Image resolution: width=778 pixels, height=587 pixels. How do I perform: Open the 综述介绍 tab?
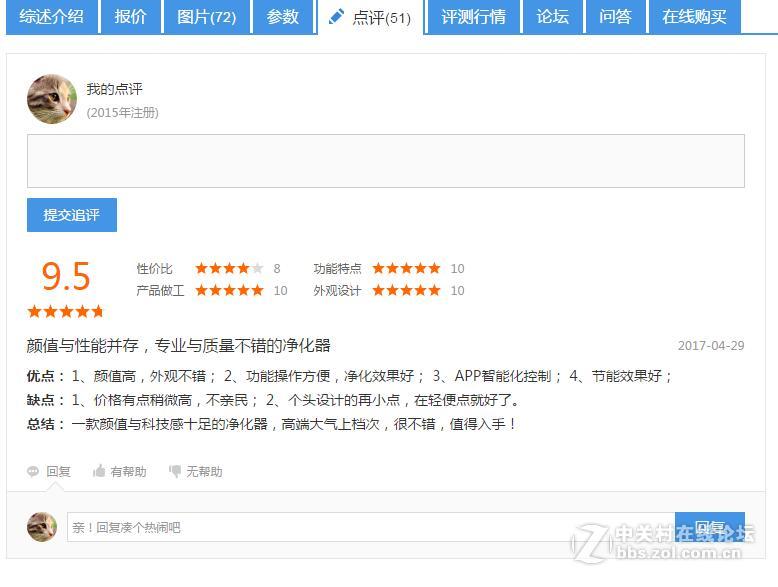pos(52,17)
